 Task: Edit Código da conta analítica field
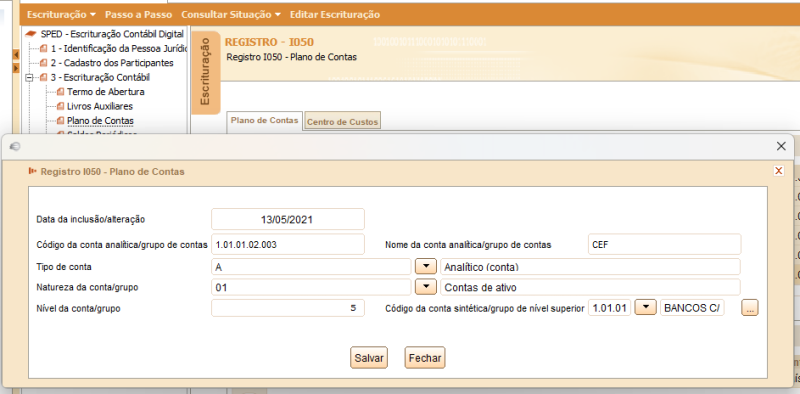point(288,244)
